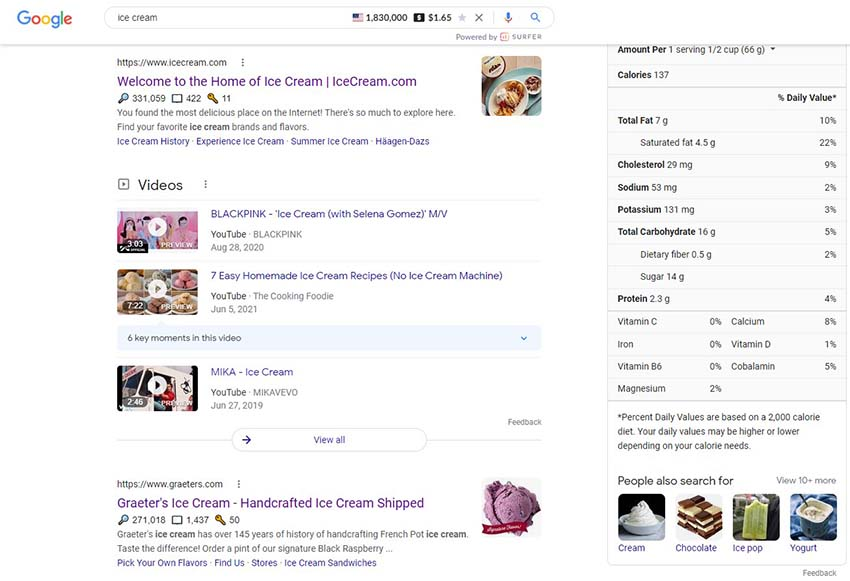
Task: Click graeters.com word count icon
Action: [177, 520]
